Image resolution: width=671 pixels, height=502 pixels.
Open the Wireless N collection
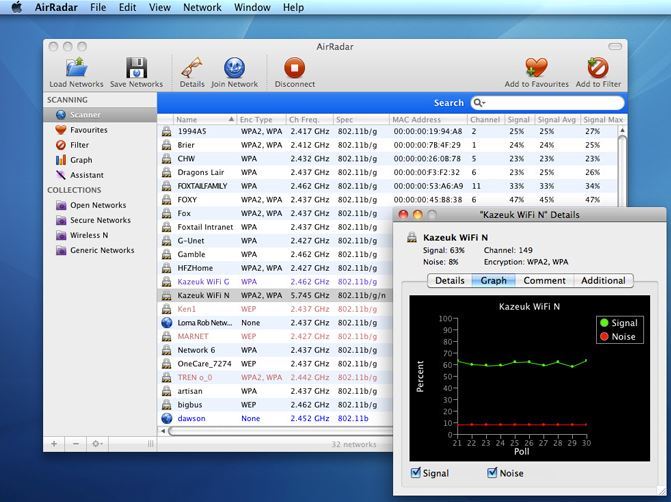[100, 235]
